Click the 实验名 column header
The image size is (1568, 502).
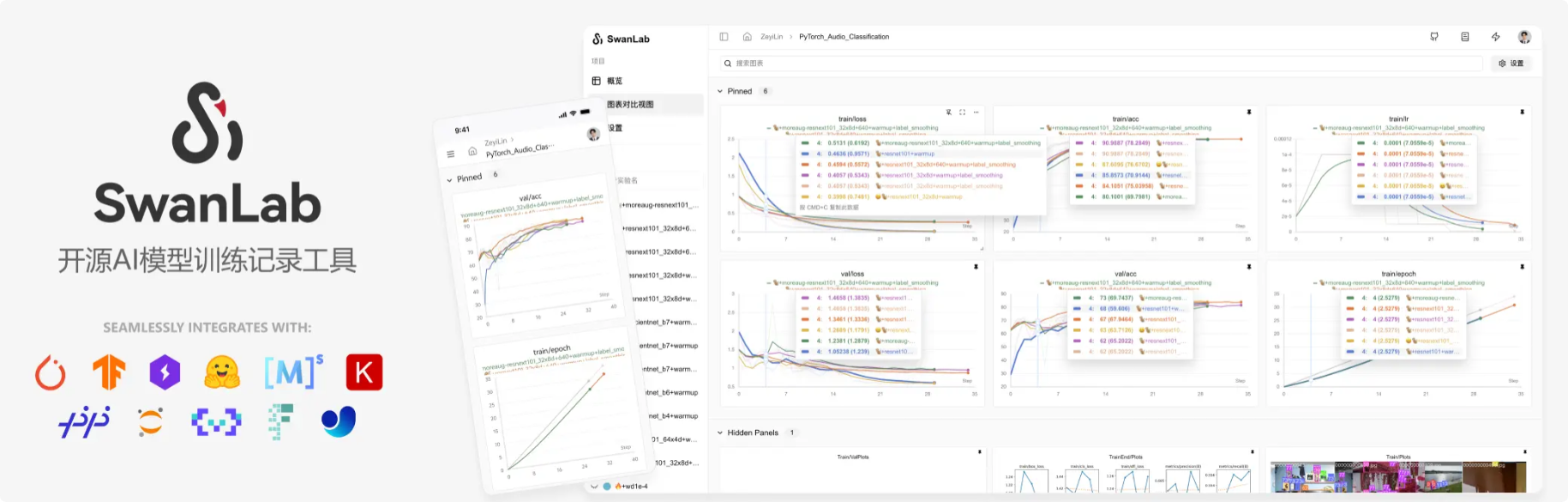pyautogui.click(x=628, y=180)
